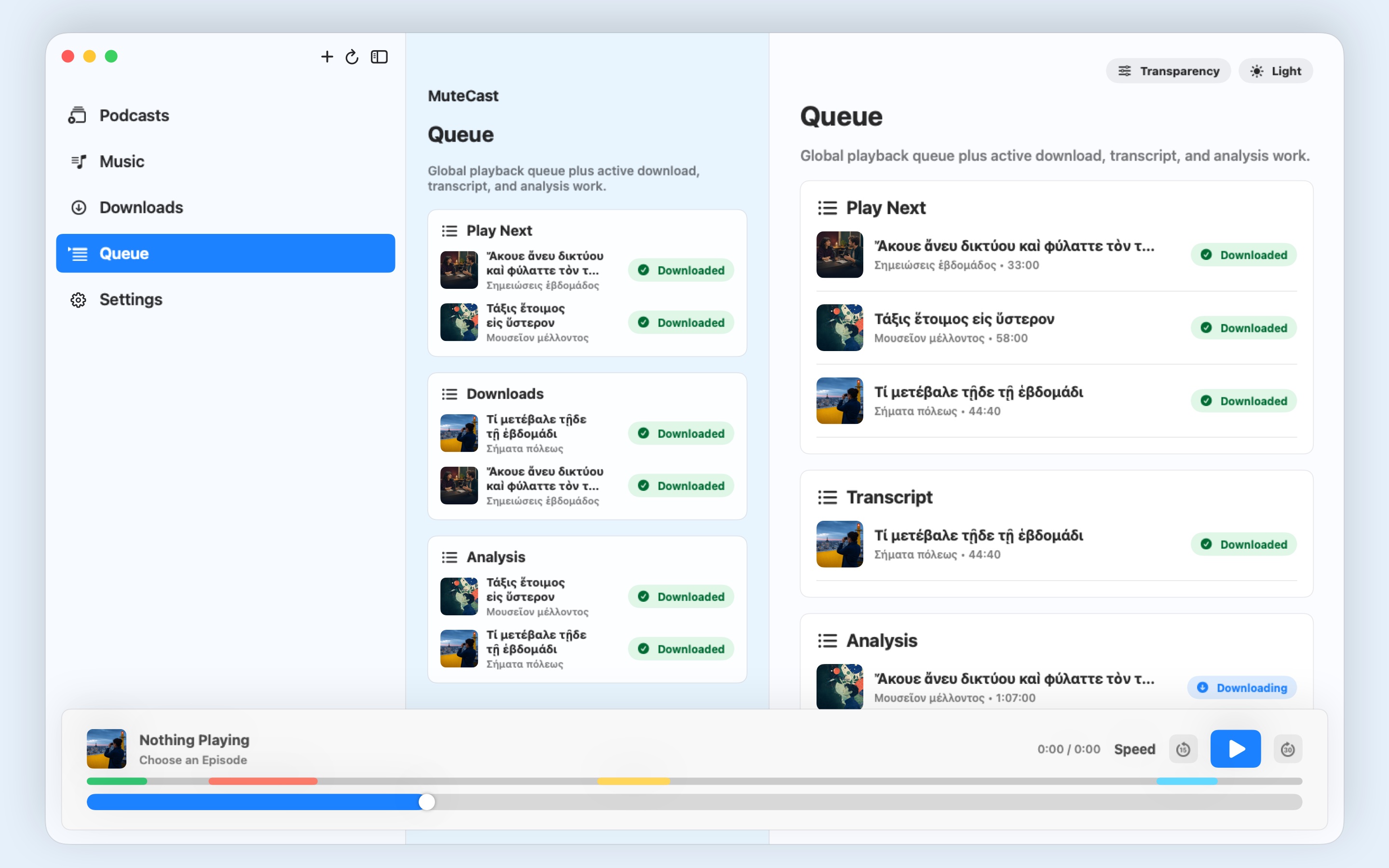Image resolution: width=1389 pixels, height=868 pixels.
Task: Click the Downloads arrow-circle icon in sidebar
Action: tap(79, 207)
